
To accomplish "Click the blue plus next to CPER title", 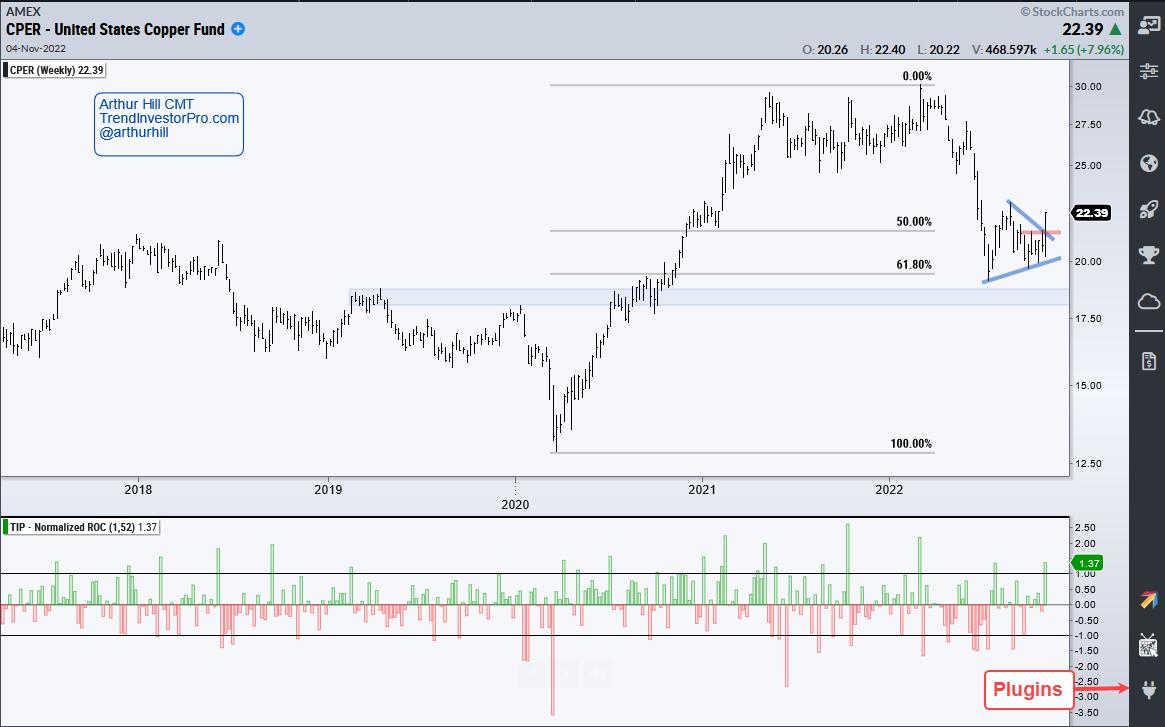I will point(238,29).
